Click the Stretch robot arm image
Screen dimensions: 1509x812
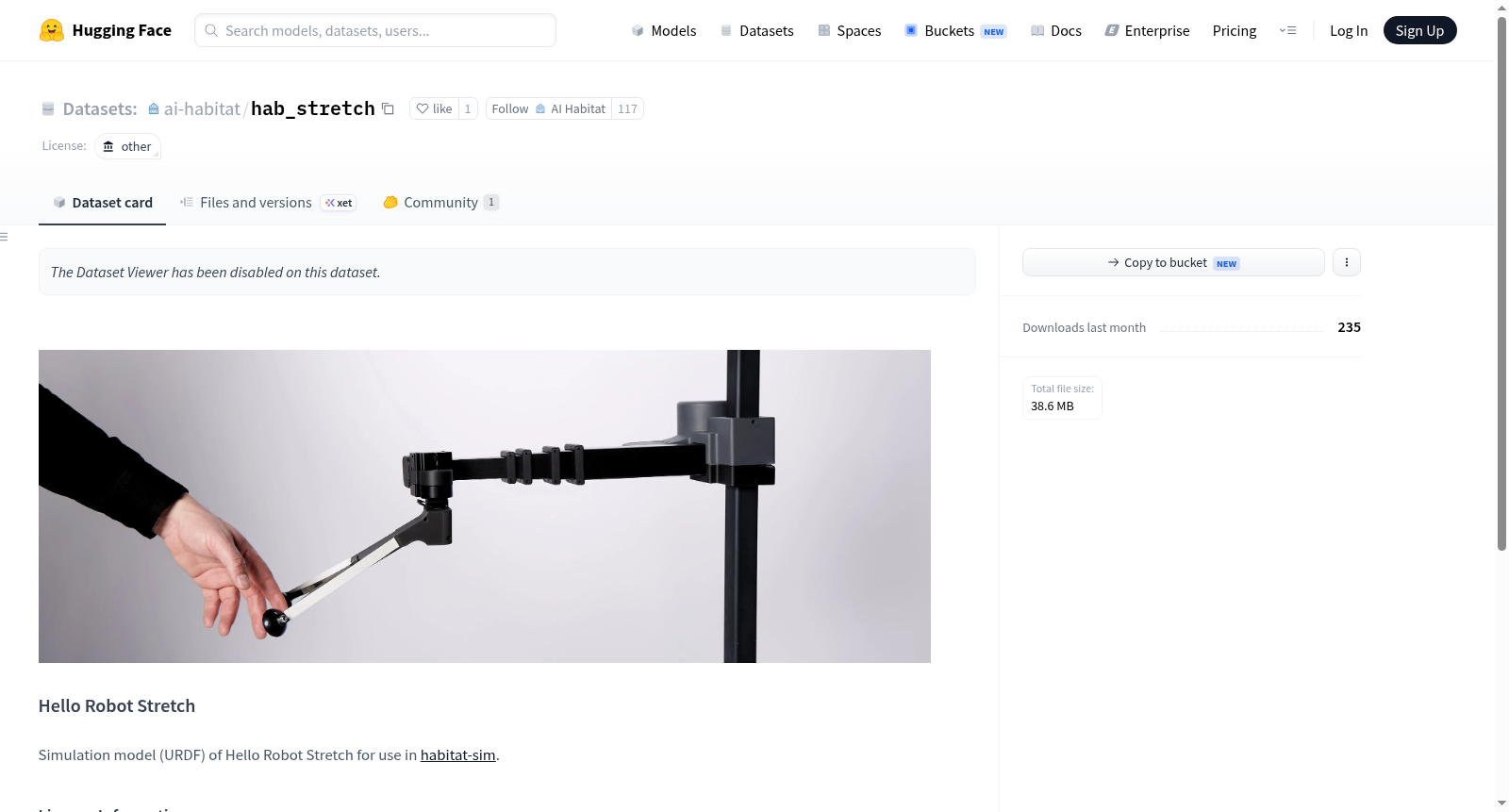click(x=485, y=506)
